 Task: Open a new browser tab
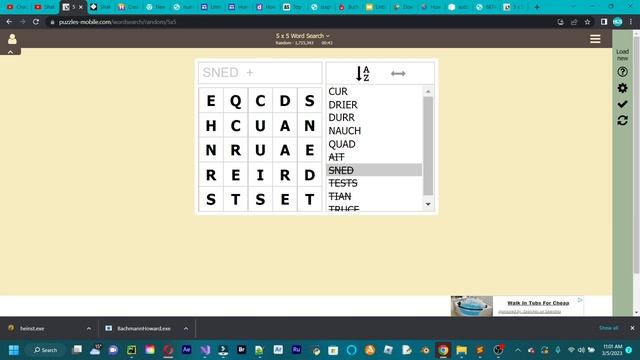point(537,7)
